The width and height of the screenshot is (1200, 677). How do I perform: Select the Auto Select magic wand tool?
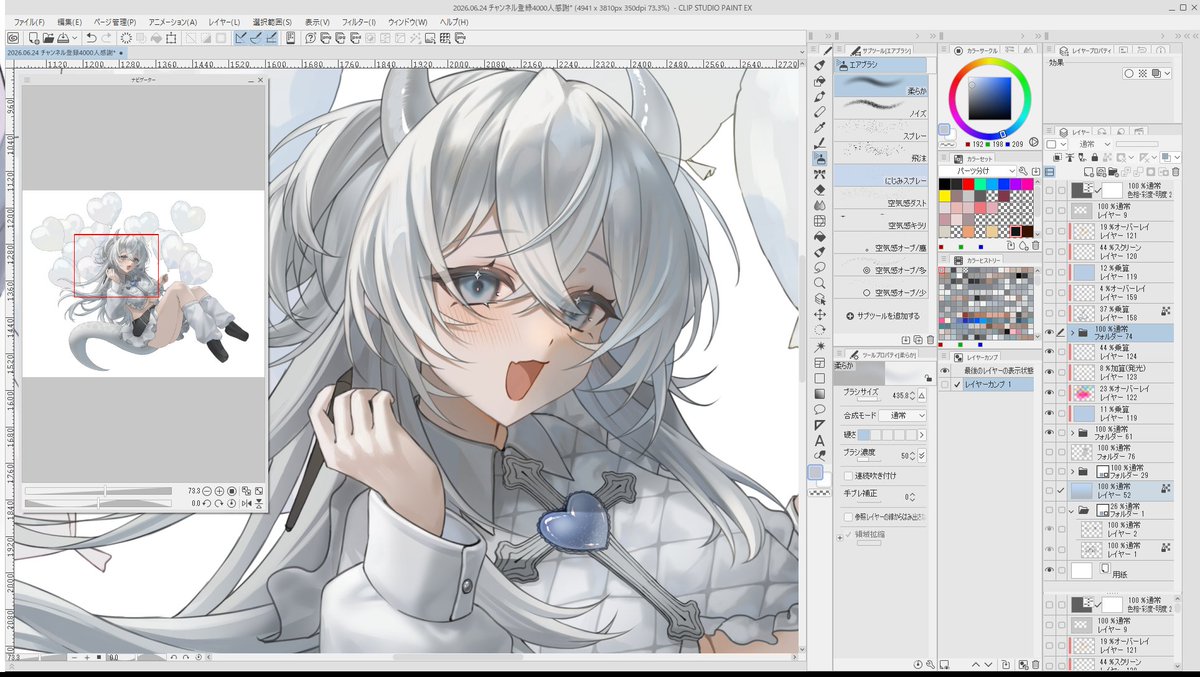[820, 347]
